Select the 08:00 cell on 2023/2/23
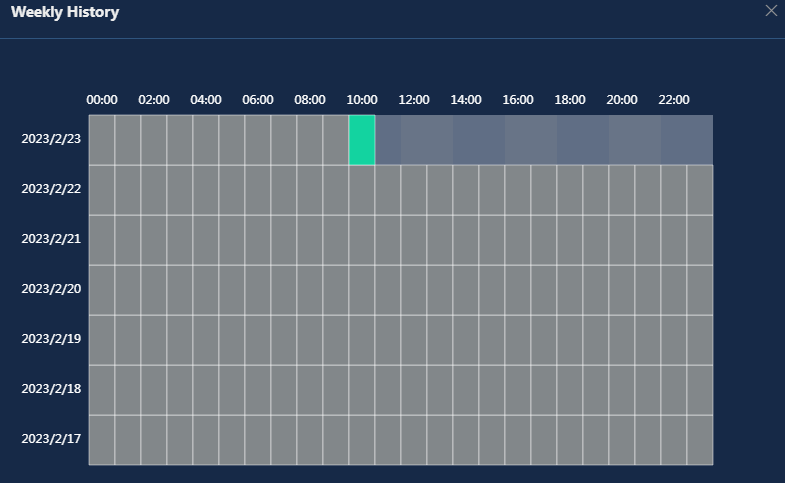The height and width of the screenshot is (483, 785). 310,140
